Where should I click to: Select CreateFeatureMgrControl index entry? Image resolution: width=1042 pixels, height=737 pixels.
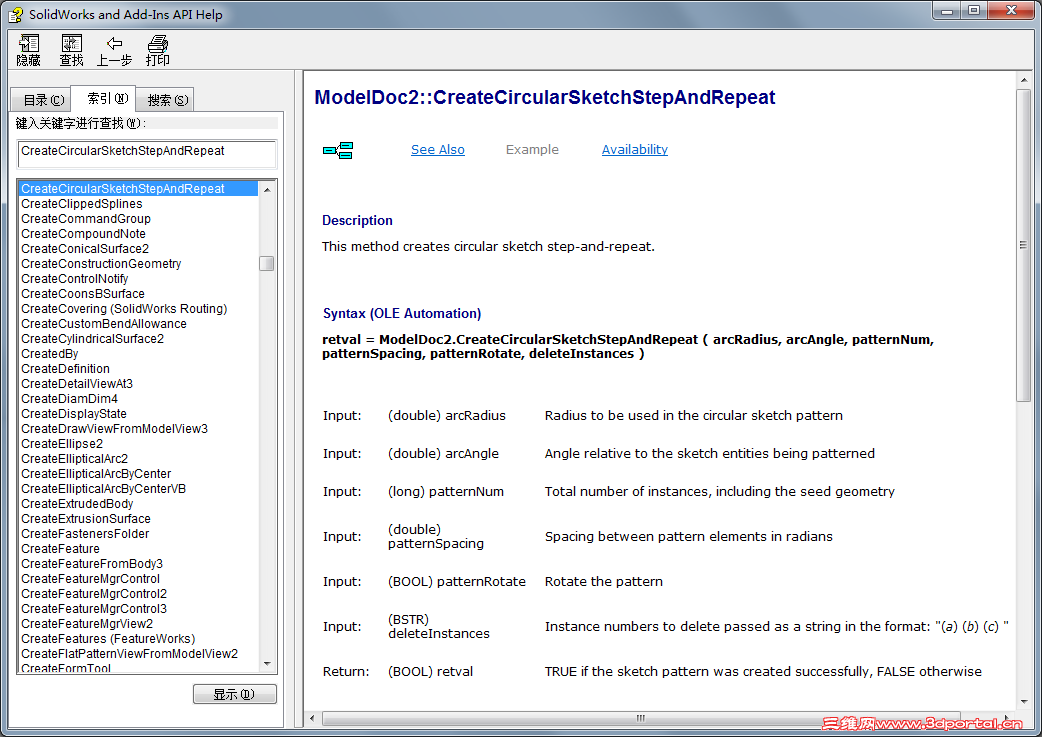point(90,579)
